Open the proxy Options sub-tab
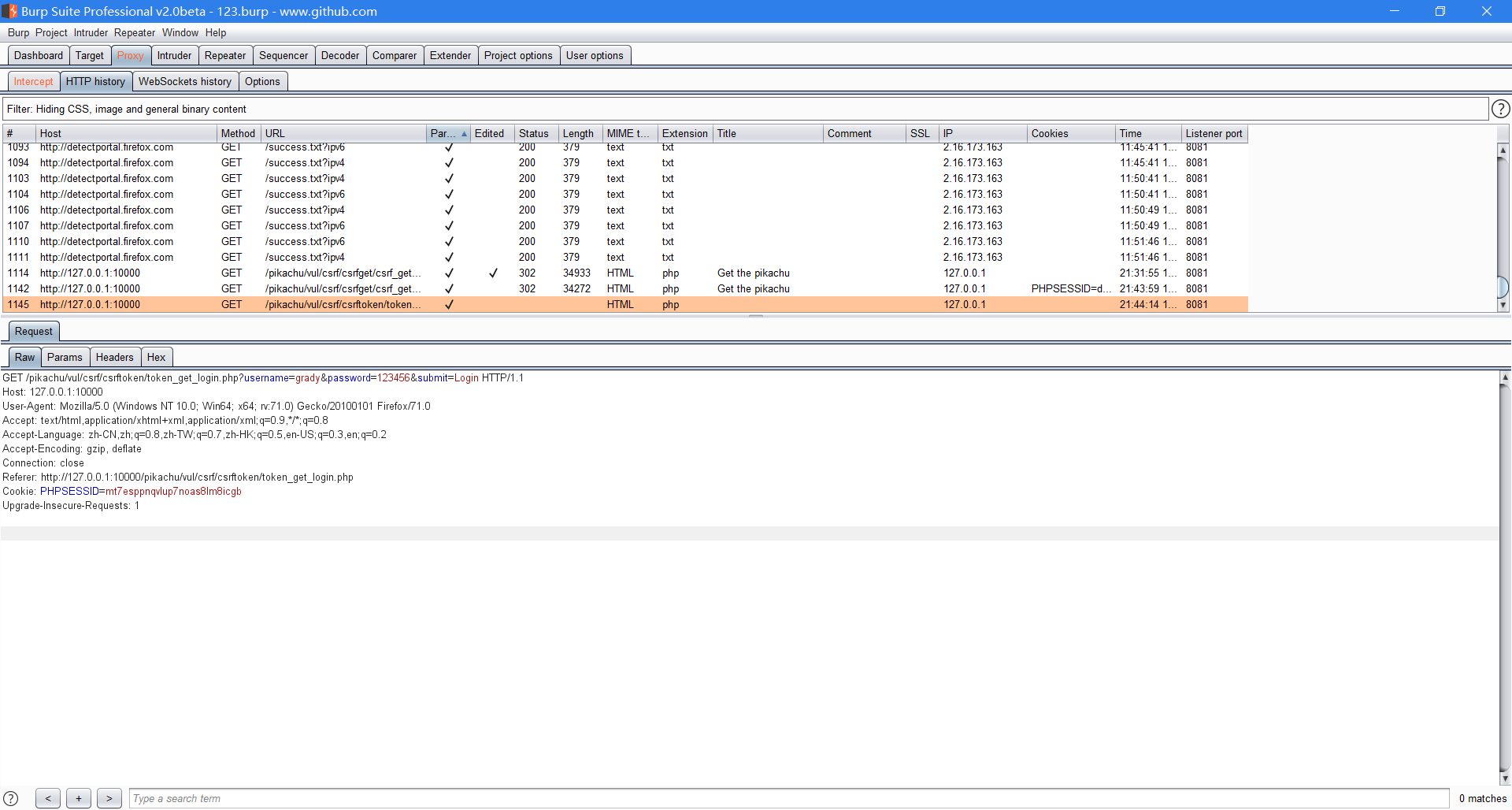The width and height of the screenshot is (1512, 810). point(262,81)
